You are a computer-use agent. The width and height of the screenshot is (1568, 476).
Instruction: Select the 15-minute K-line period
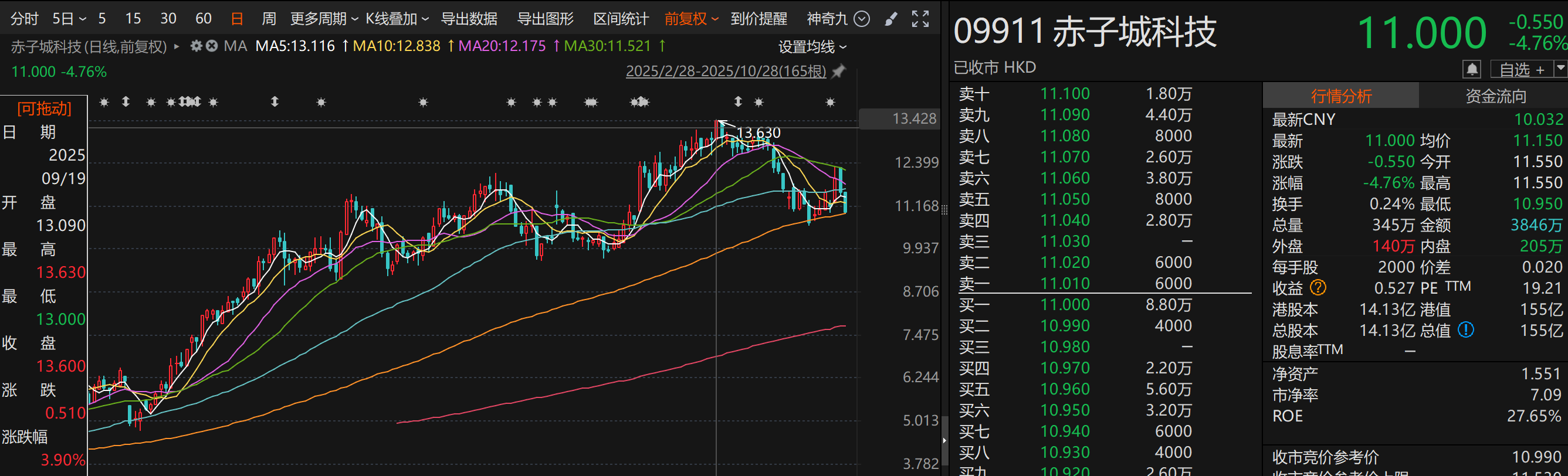pos(133,19)
